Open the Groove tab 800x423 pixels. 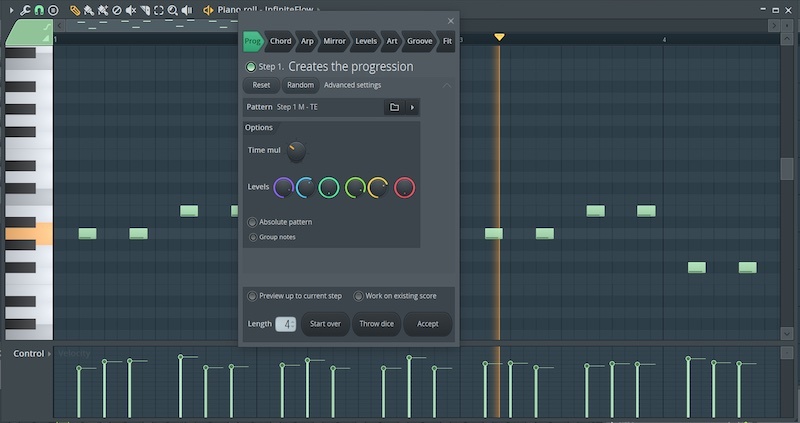click(x=419, y=41)
